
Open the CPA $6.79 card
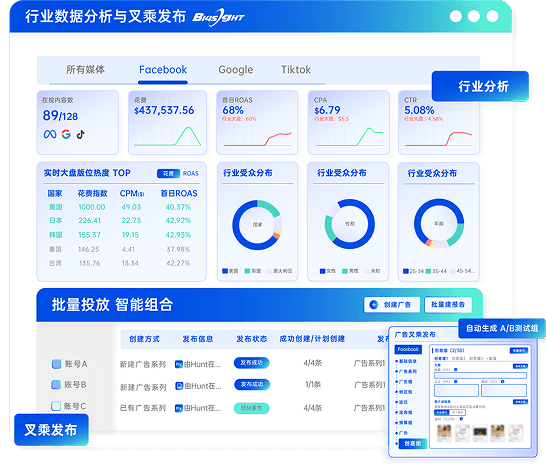point(349,123)
